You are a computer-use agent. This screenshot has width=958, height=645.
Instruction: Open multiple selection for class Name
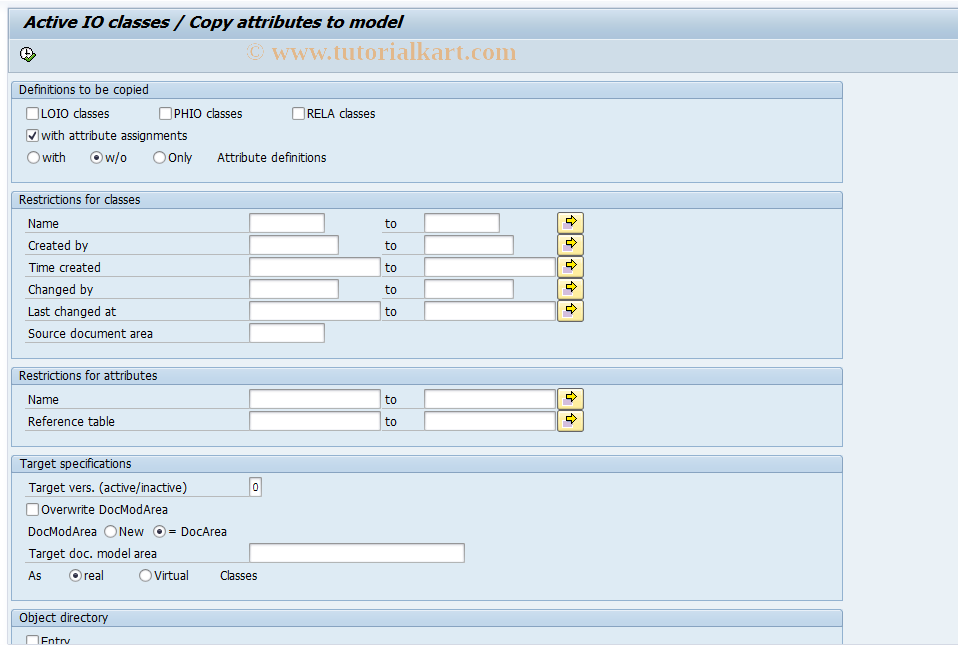click(x=570, y=223)
